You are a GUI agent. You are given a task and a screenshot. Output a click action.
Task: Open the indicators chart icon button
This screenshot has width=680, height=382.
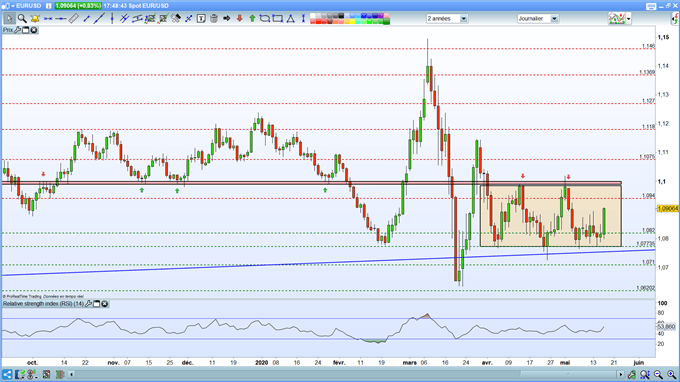tap(617, 18)
